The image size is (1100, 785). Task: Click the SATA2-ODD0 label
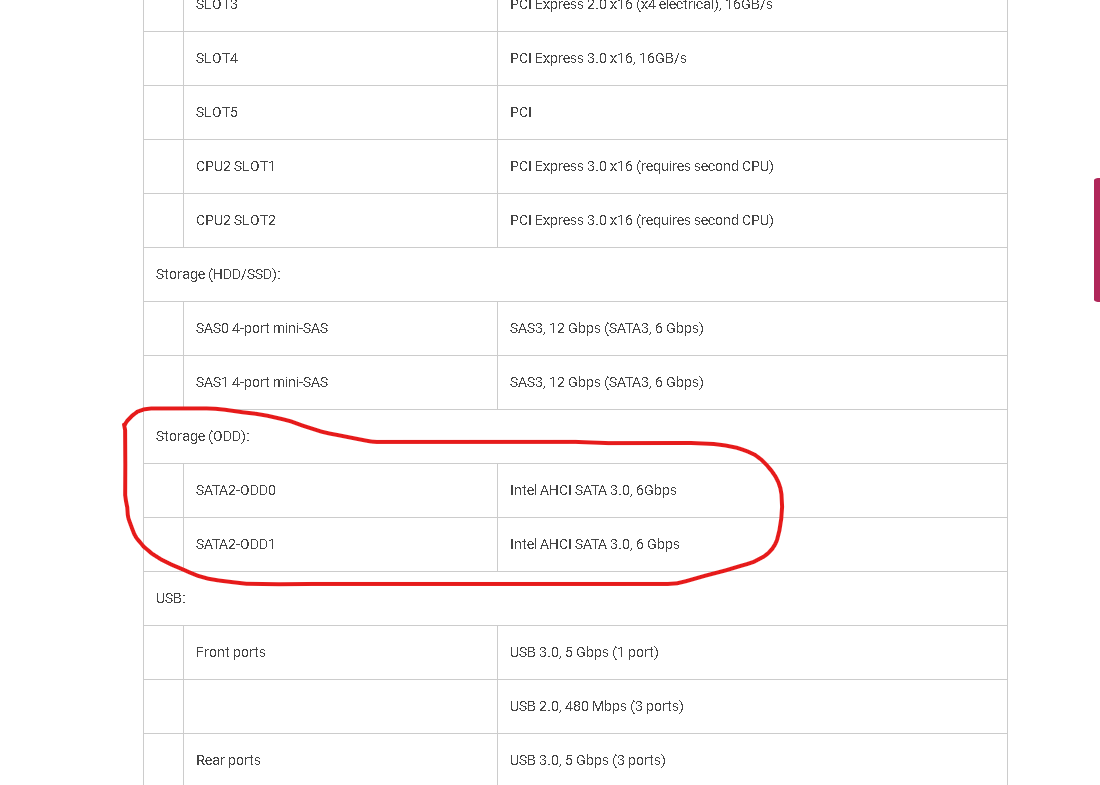coord(236,490)
